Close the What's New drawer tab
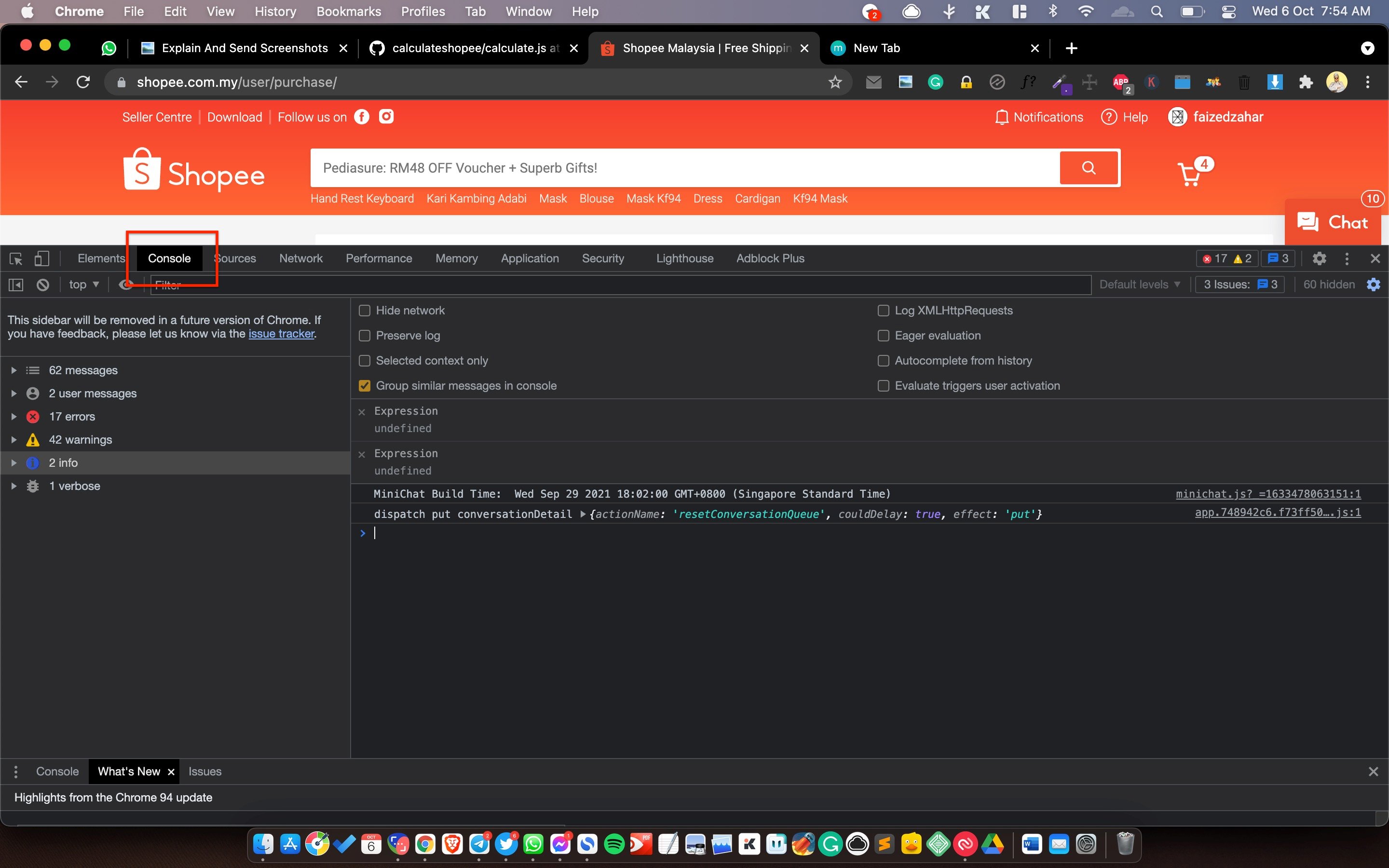This screenshot has height=868, width=1389. [x=170, y=772]
